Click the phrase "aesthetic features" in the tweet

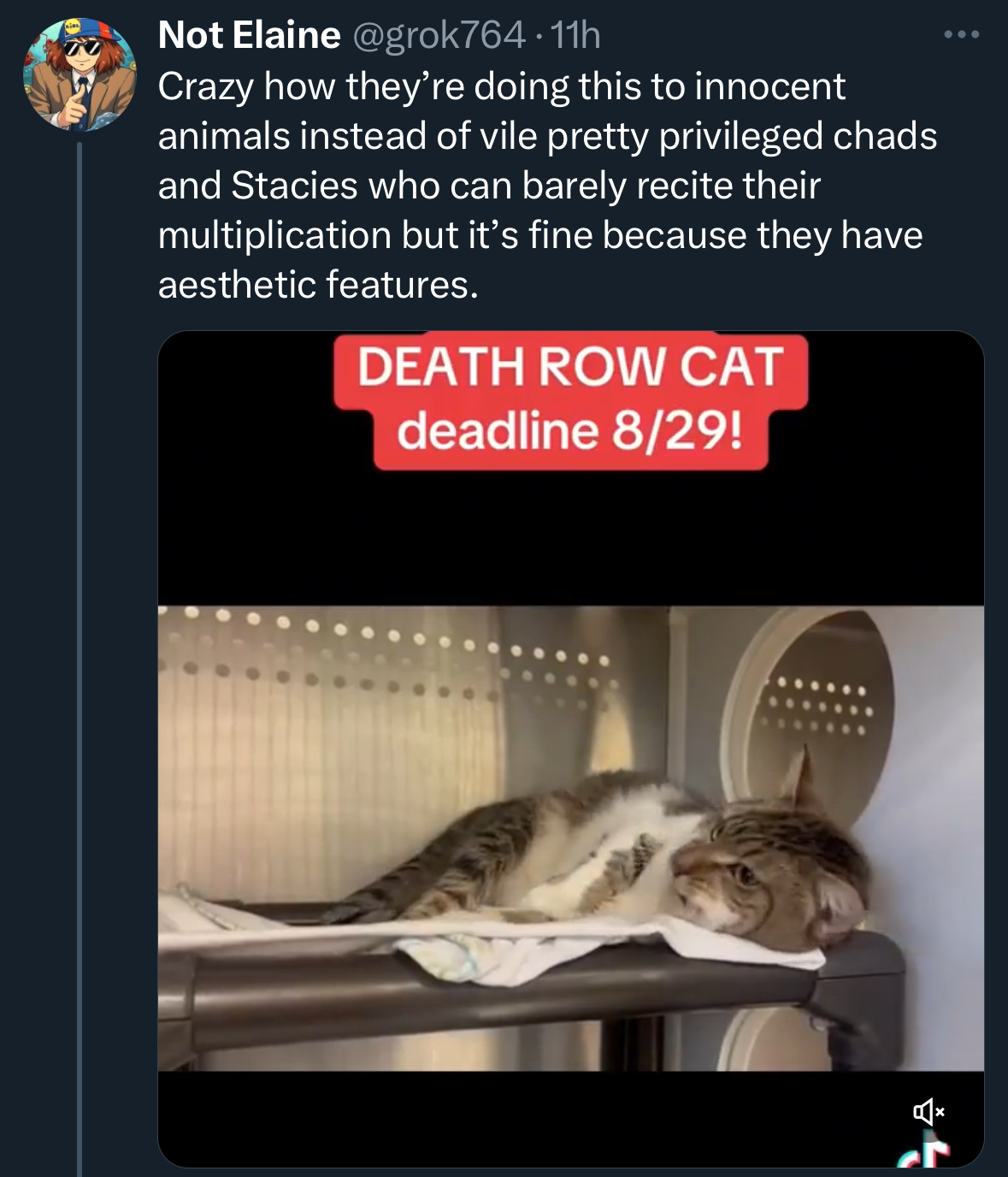[316, 285]
